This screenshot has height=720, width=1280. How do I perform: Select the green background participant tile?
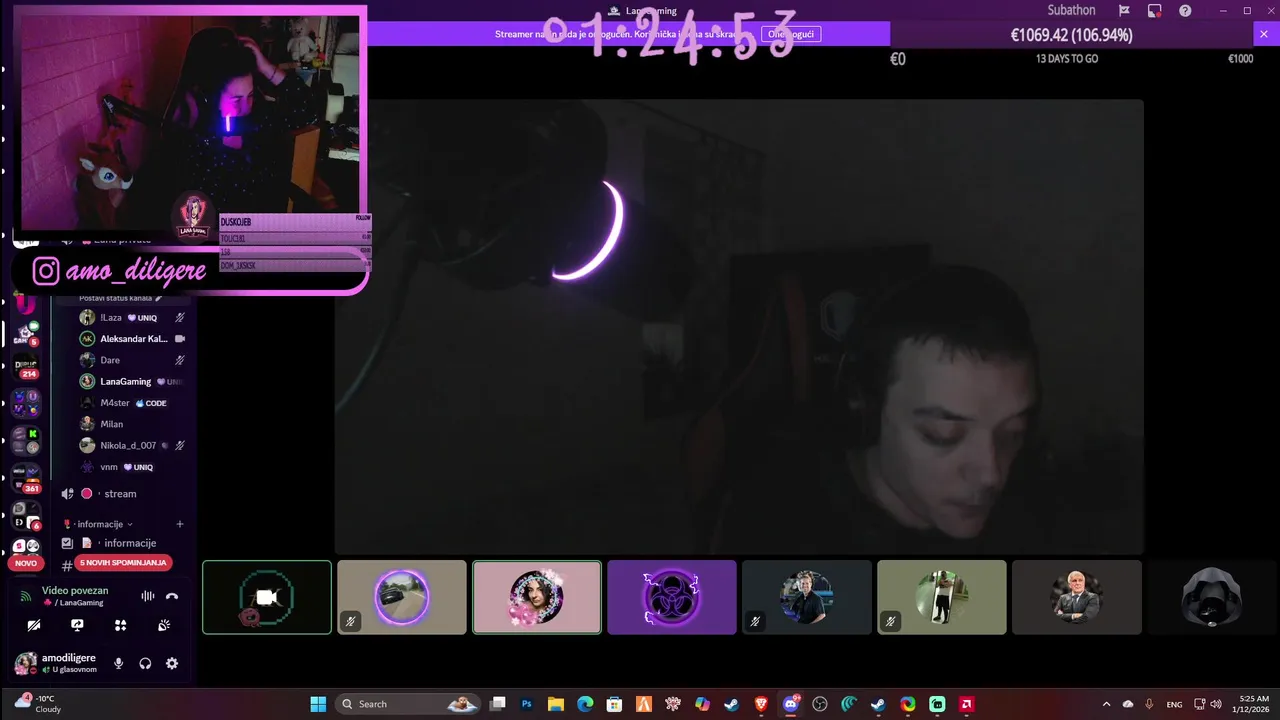pyautogui.click(x=942, y=597)
